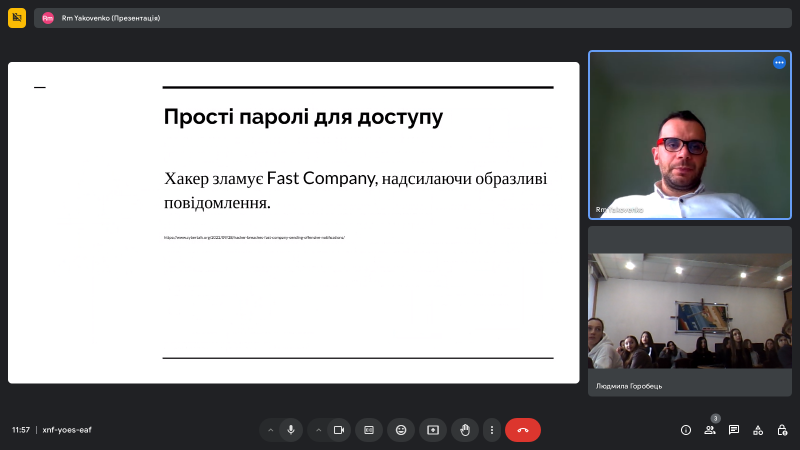Viewport: 800px width, 450px height.
Task: Select Rm Yakovenko's video tile
Action: coord(690,135)
